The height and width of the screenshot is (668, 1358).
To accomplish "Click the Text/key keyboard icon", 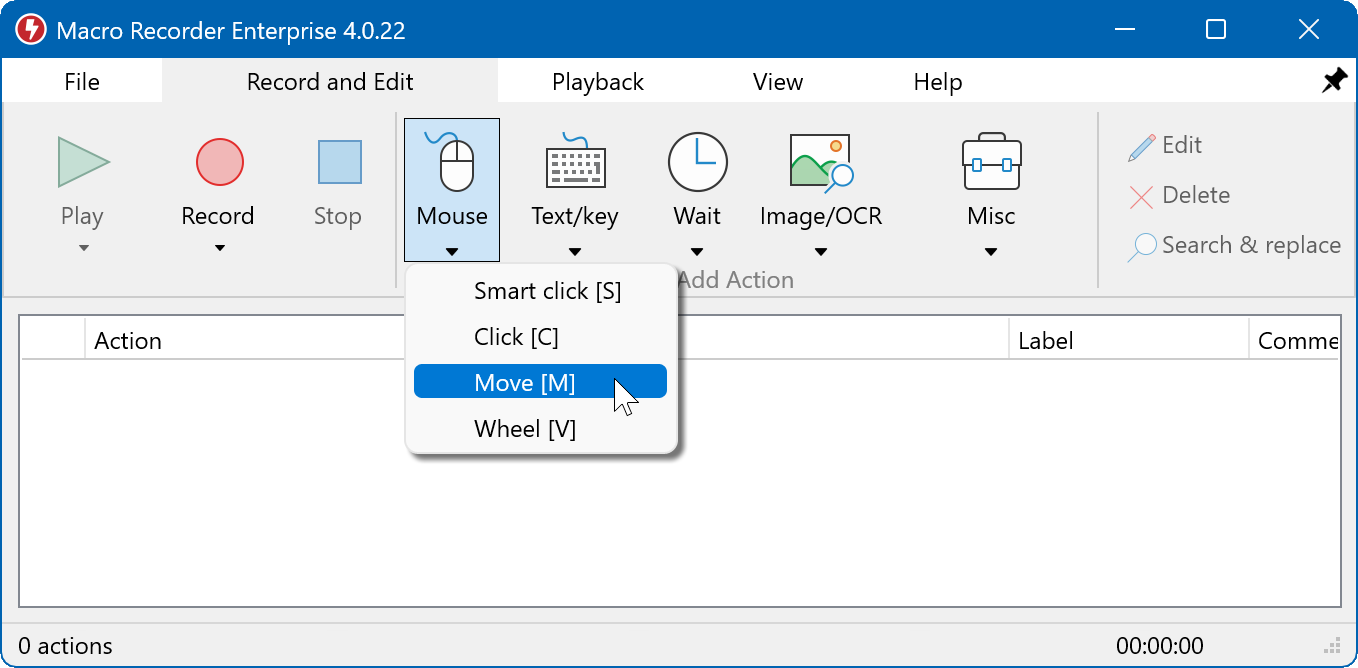I will point(575,162).
